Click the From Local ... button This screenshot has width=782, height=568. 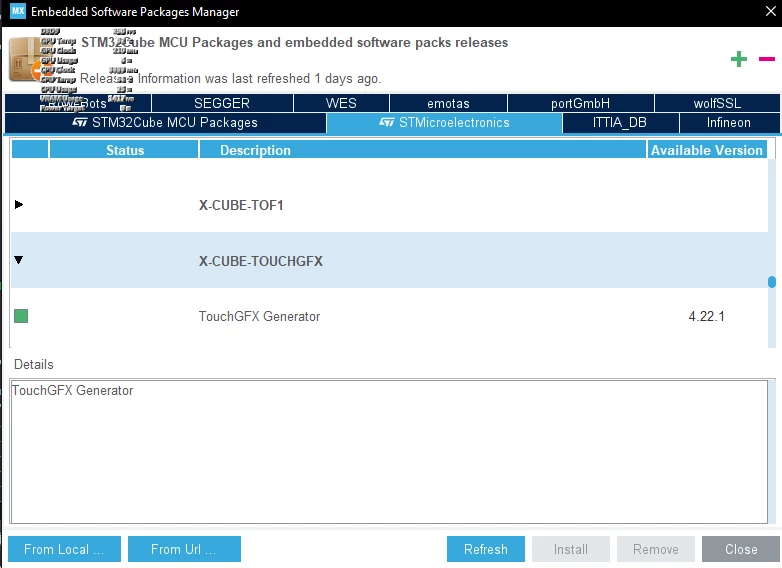(64, 549)
